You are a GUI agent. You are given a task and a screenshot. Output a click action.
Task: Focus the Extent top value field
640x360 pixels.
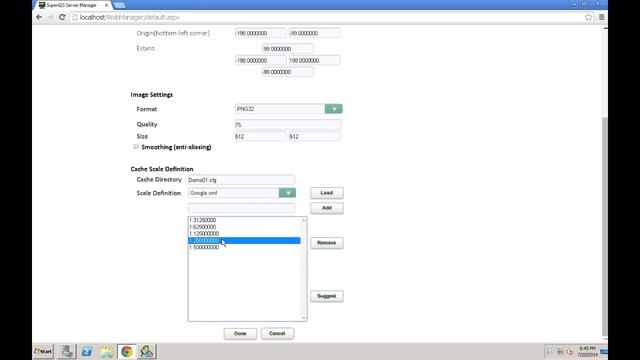point(288,49)
